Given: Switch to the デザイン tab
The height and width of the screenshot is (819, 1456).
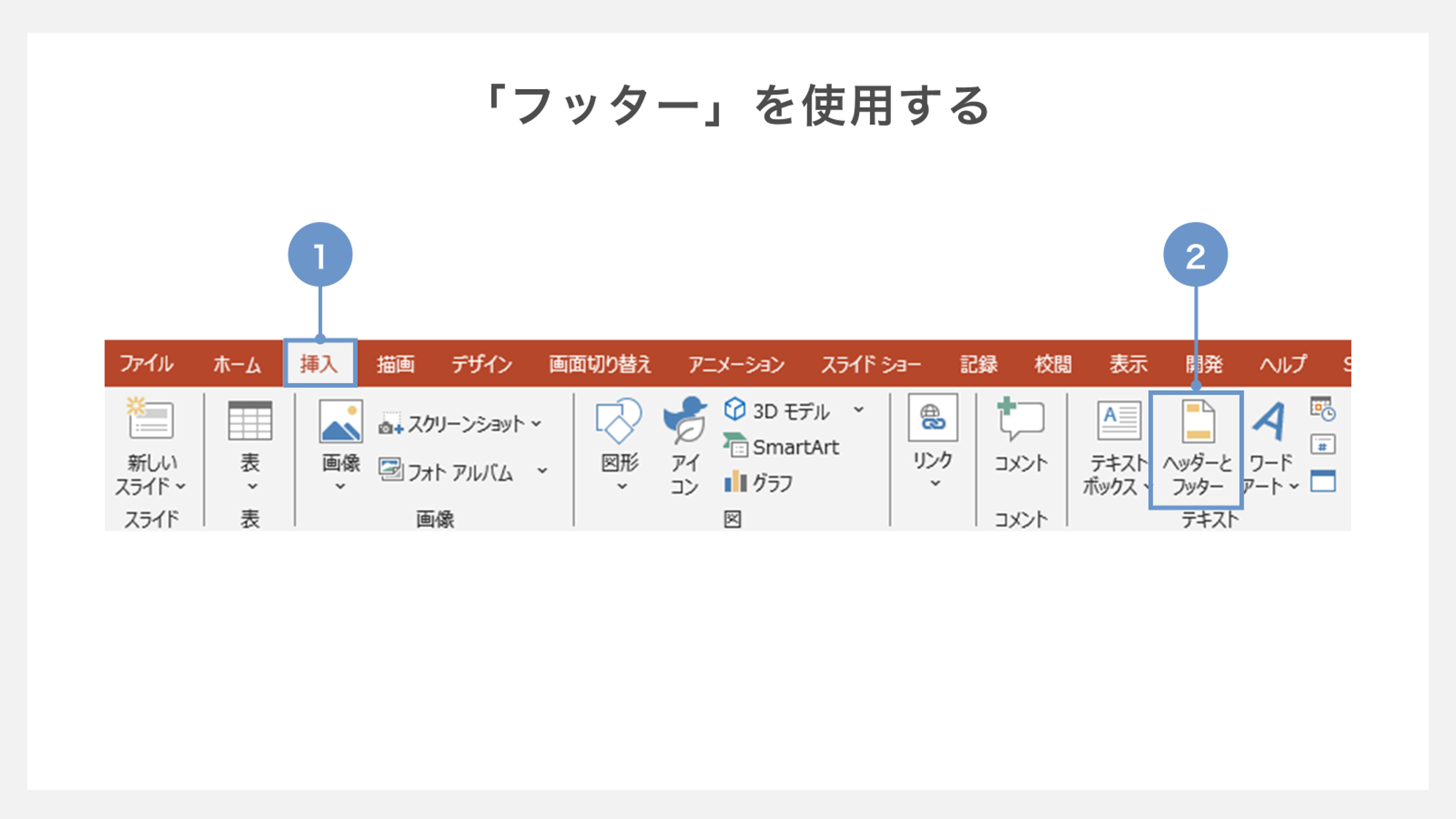Looking at the screenshot, I should (x=481, y=364).
